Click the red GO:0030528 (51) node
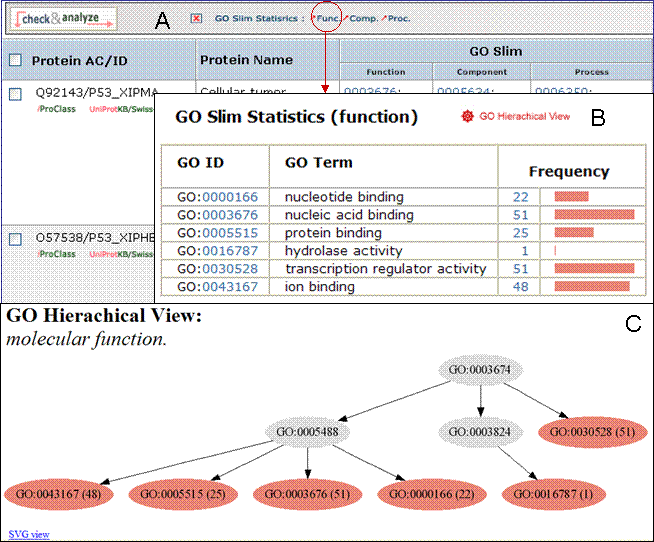Image resolution: width=654 pixels, height=542 pixels. point(593,433)
